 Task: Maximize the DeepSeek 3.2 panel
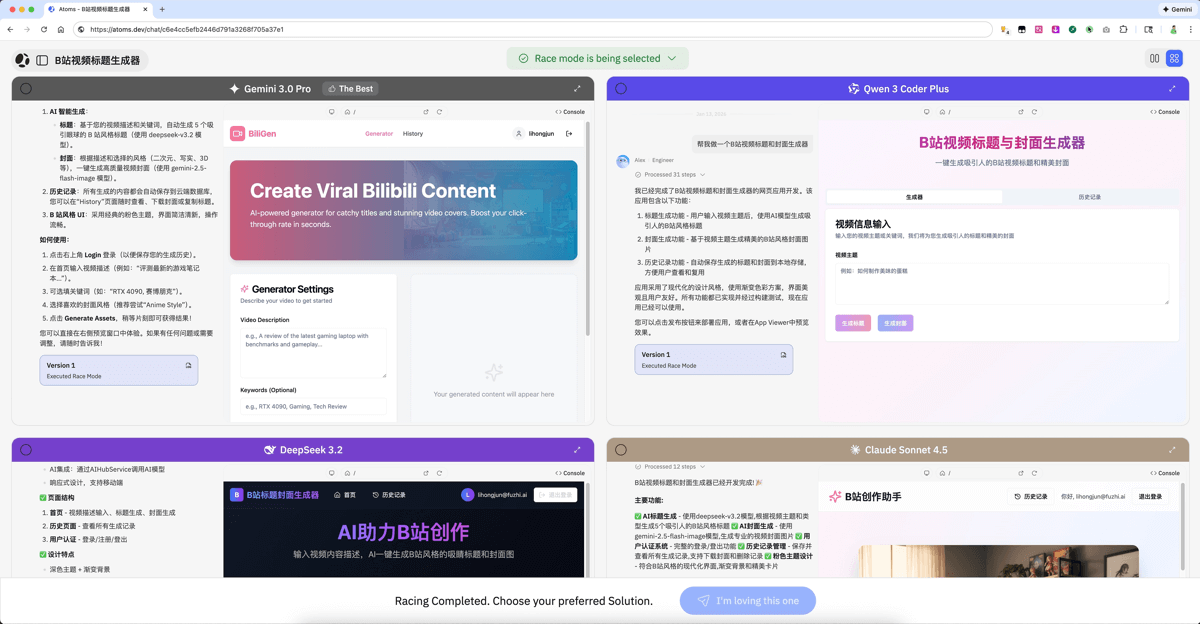pos(577,450)
